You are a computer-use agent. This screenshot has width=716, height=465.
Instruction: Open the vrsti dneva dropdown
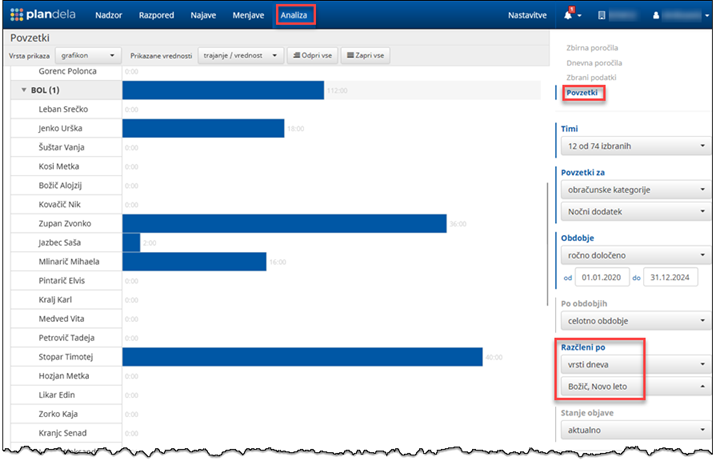[x=632, y=364]
